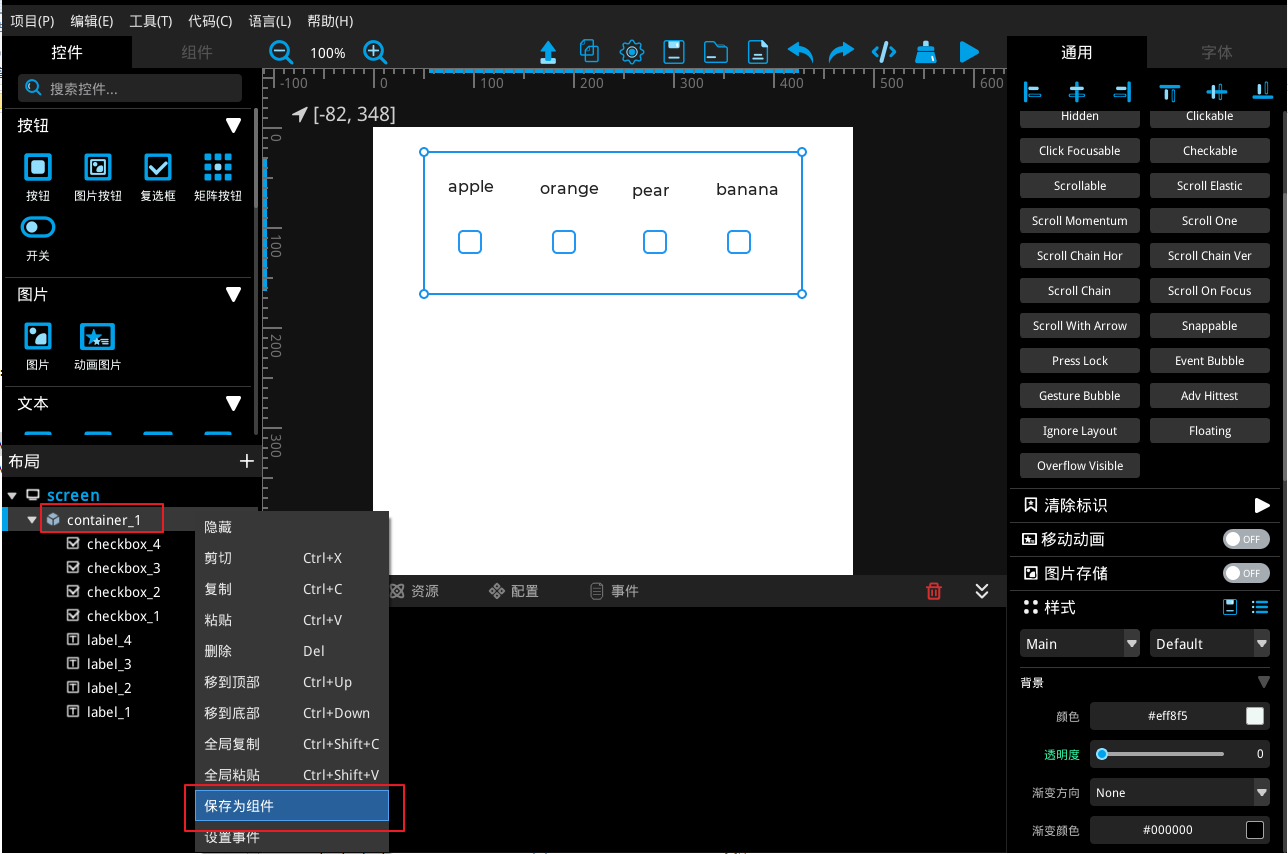Save the project with floppy icon
This screenshot has width=1288, height=854.
click(673, 52)
